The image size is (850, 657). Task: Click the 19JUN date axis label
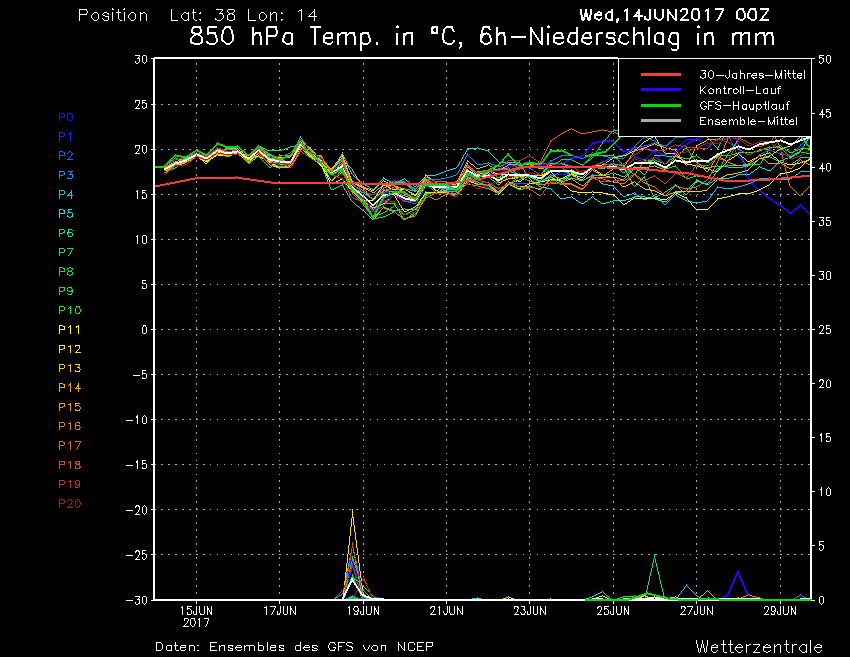click(x=363, y=611)
